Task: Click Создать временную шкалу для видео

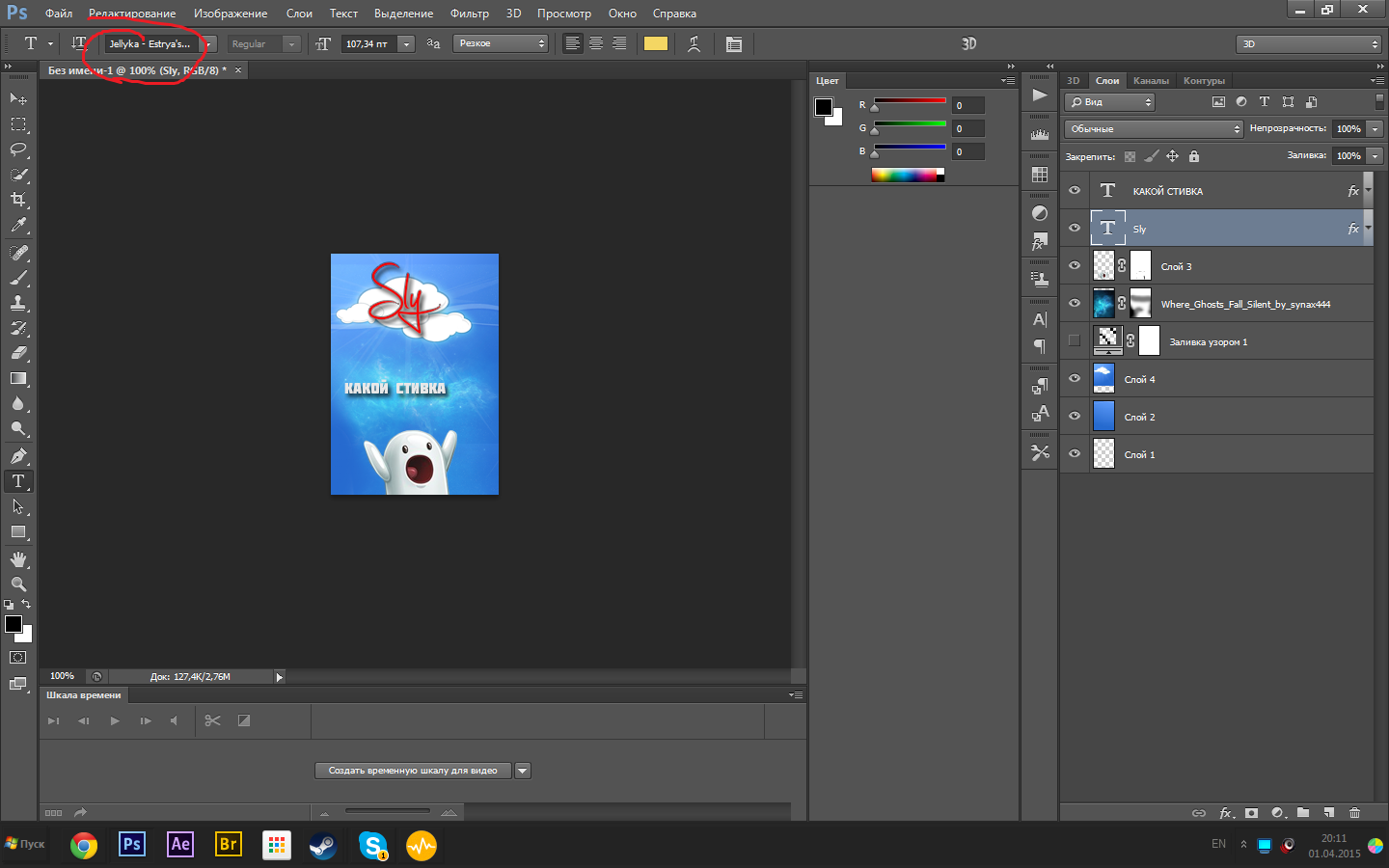Action: tap(413, 771)
